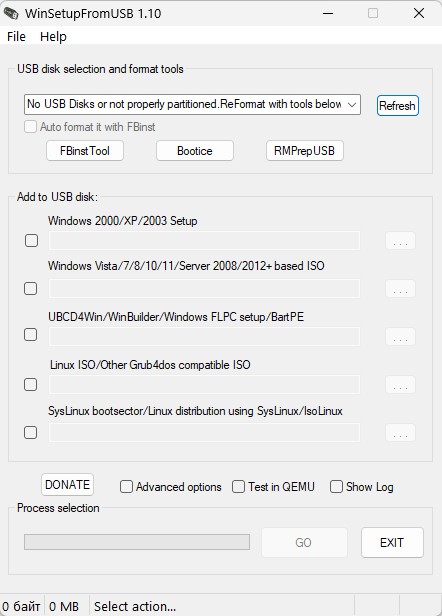Enable Windows 2000/XP/2003 Setup checkbox

point(31,240)
